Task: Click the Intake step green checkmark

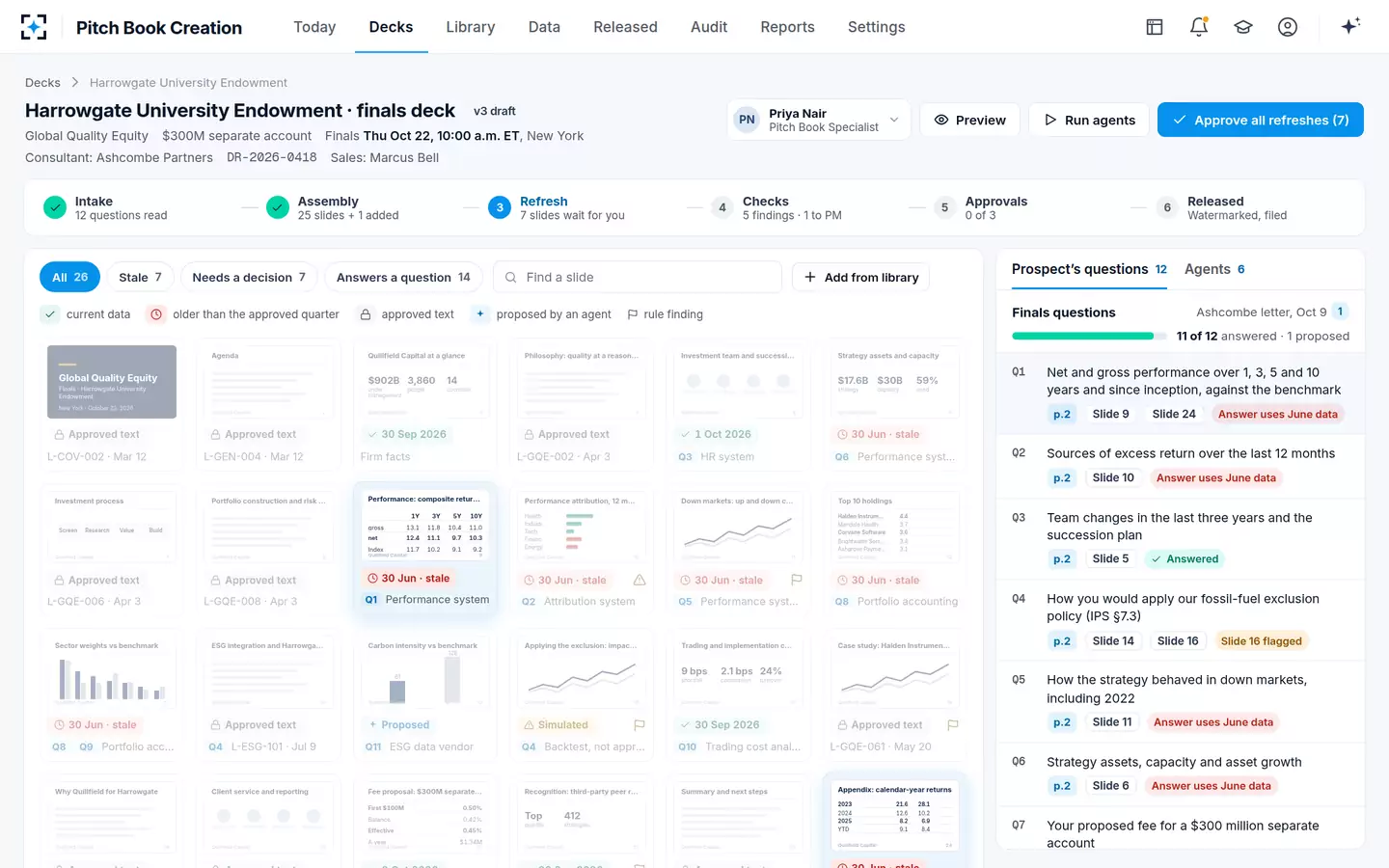Action: pyautogui.click(x=55, y=207)
